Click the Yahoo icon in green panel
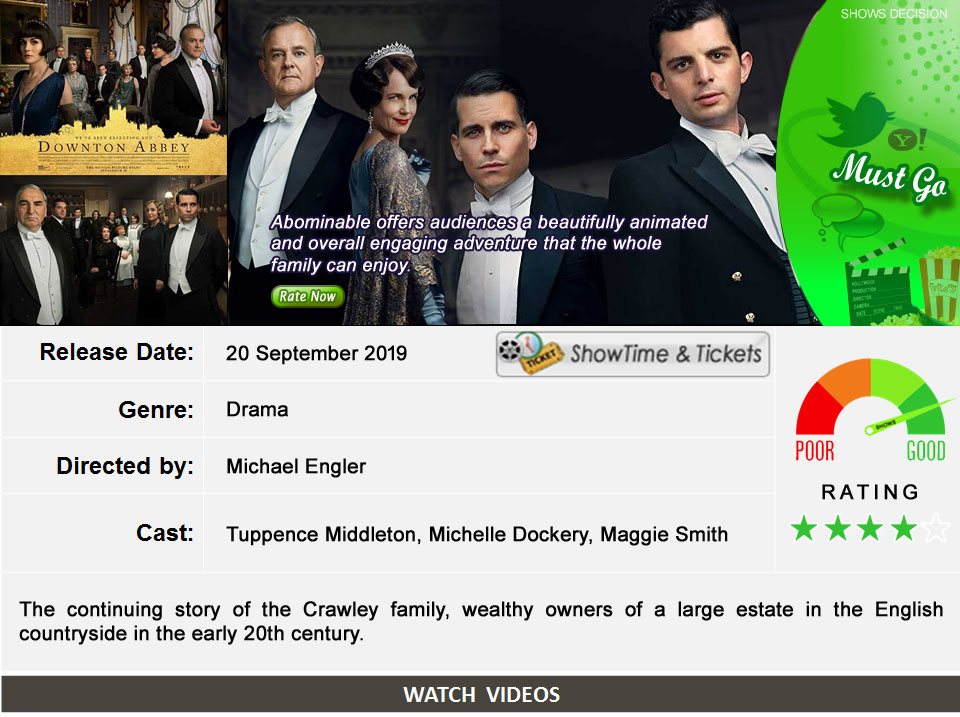Image resolution: width=960 pixels, height=717 pixels. click(x=907, y=140)
